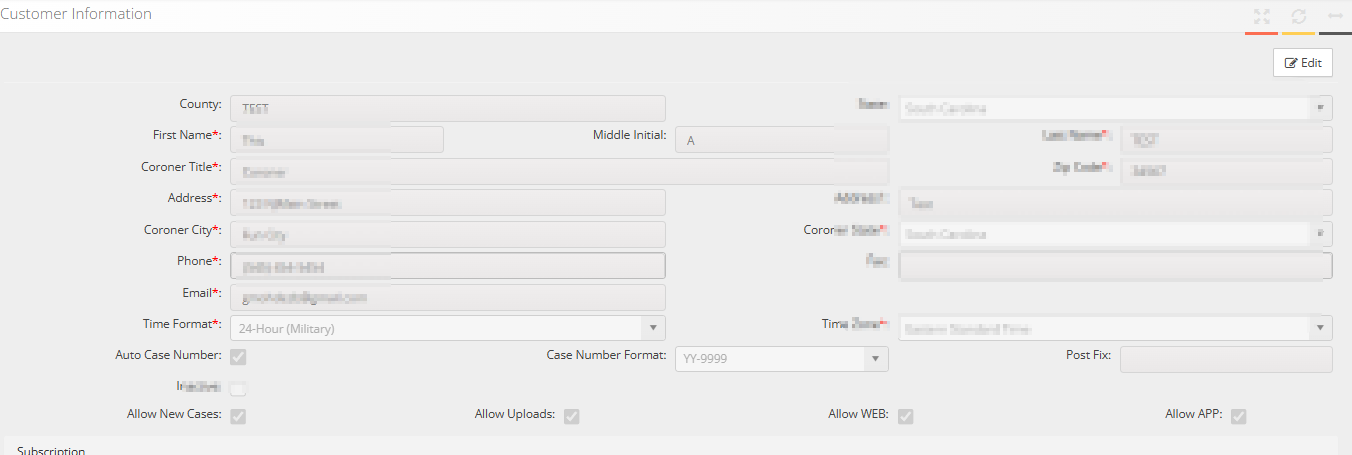1352x455 pixels.
Task: Toggle the Inactive checkbox
Action: click(x=238, y=389)
